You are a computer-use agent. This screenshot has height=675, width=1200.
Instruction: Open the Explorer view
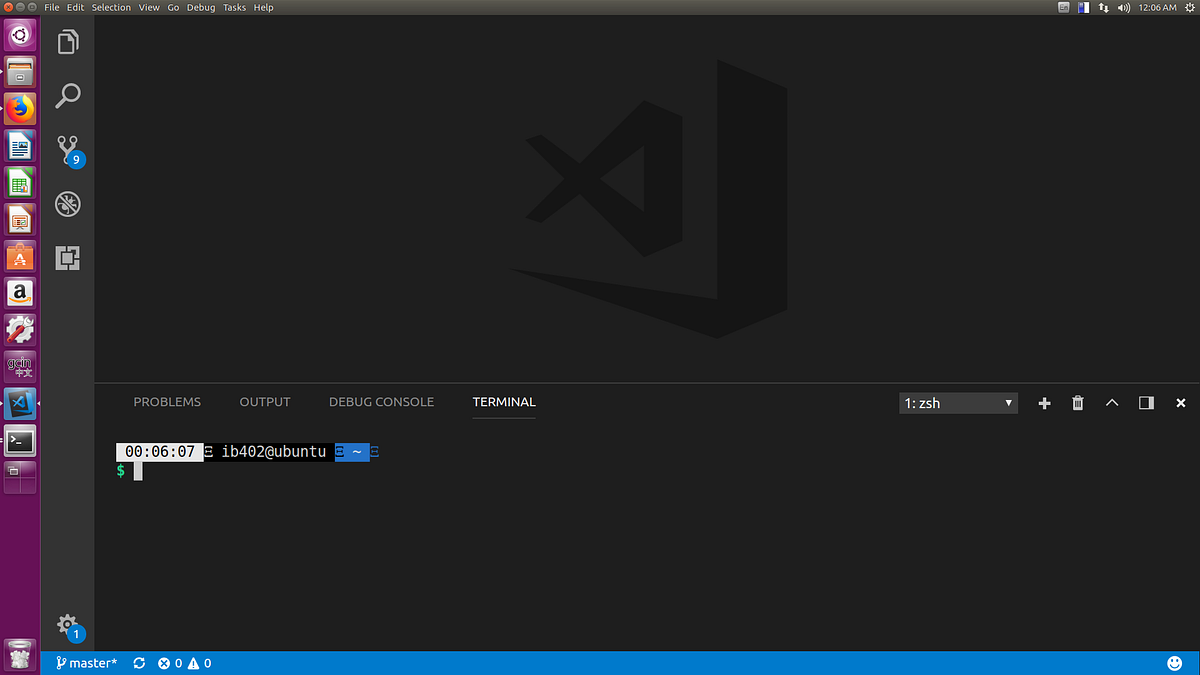click(67, 41)
